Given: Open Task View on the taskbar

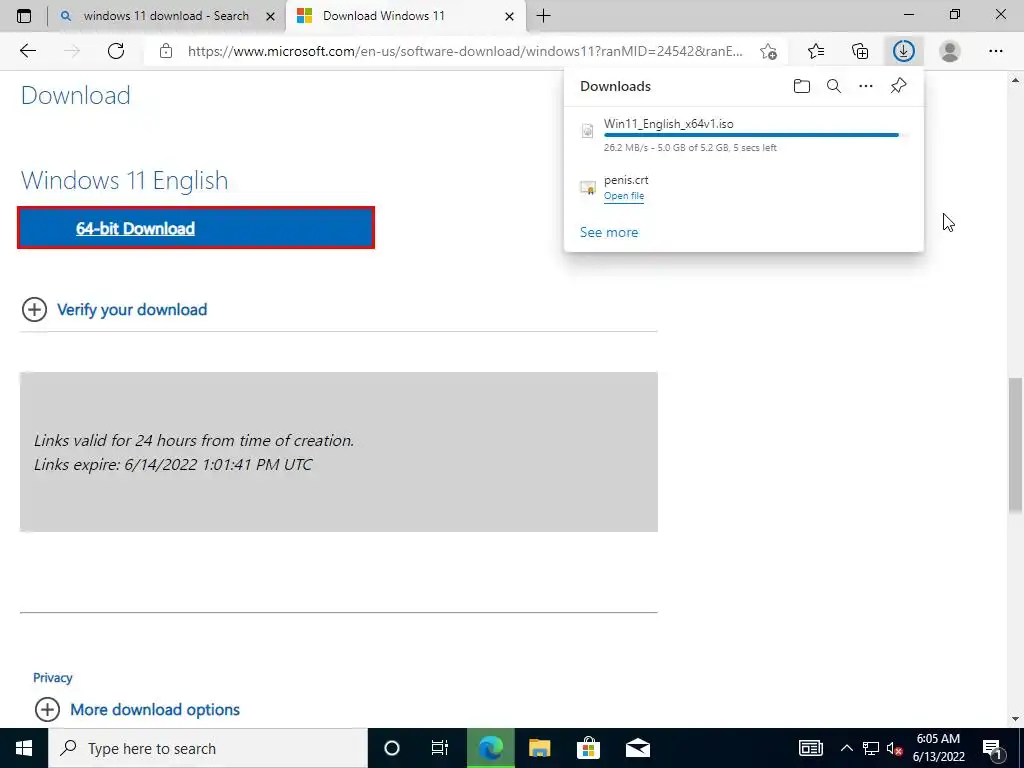Looking at the screenshot, I should (440, 748).
